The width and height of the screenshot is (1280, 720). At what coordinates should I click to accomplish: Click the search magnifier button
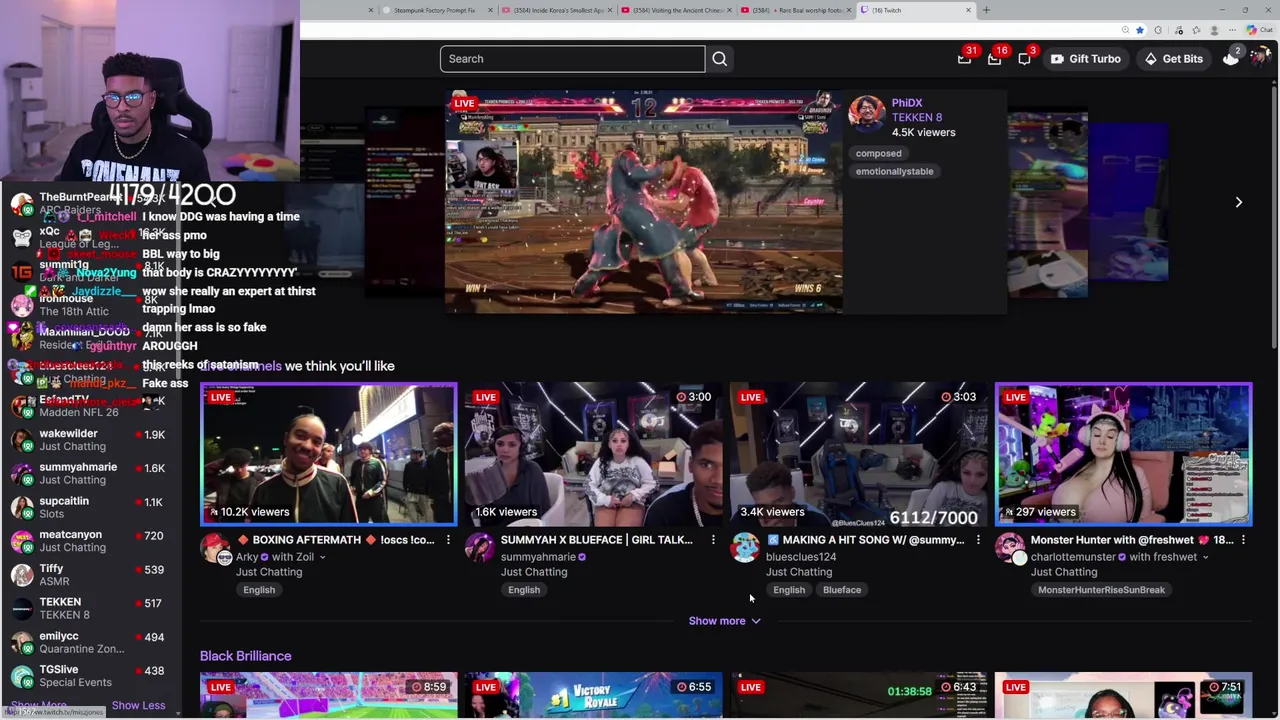[x=719, y=59]
